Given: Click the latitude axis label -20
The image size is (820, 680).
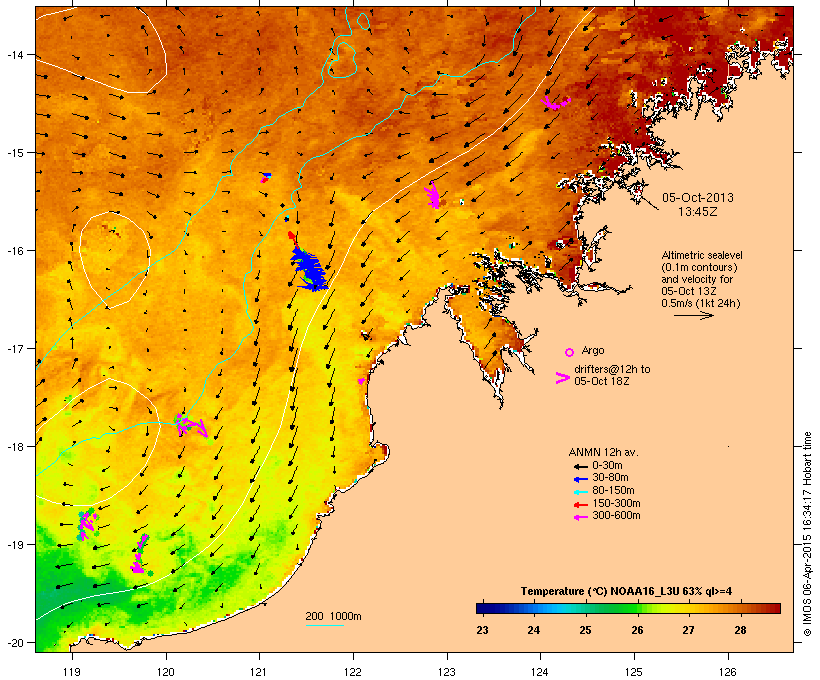Looking at the screenshot, I should [14, 642].
